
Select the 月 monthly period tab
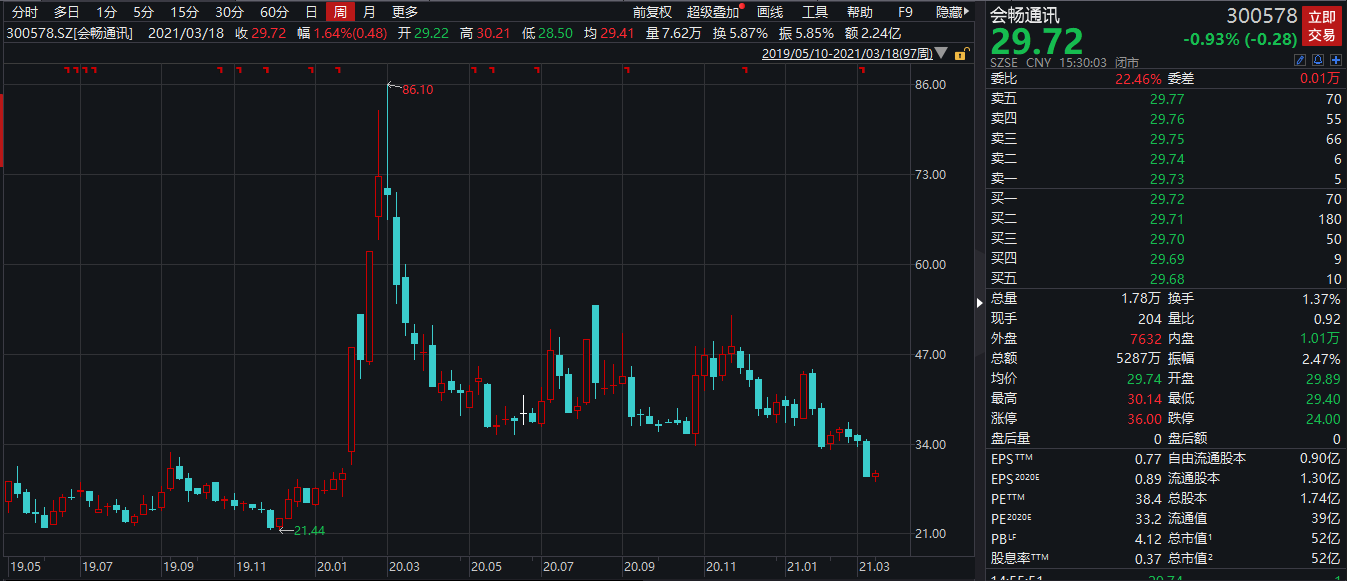[x=370, y=12]
